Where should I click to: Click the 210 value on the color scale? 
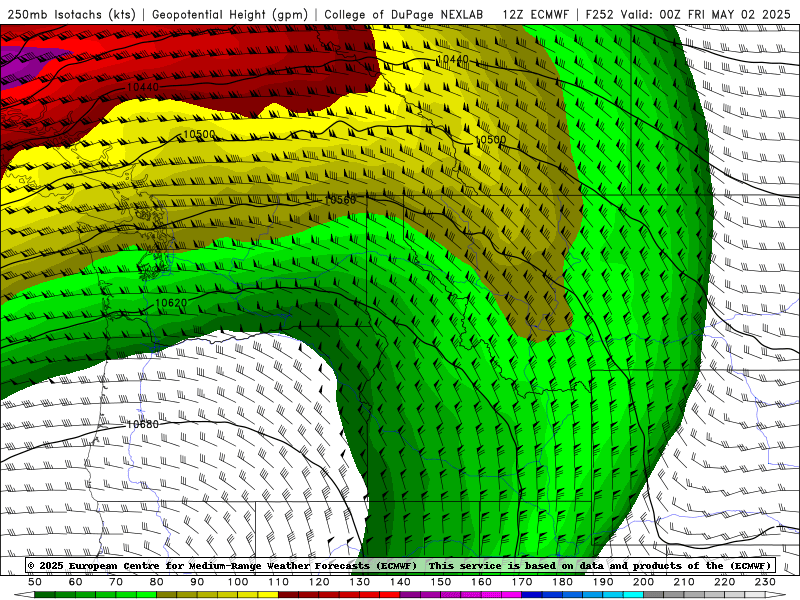[x=684, y=582]
